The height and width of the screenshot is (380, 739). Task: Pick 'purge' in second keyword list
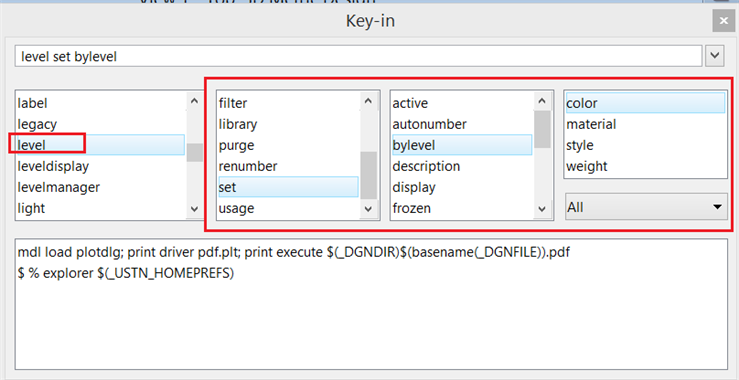[288, 145]
